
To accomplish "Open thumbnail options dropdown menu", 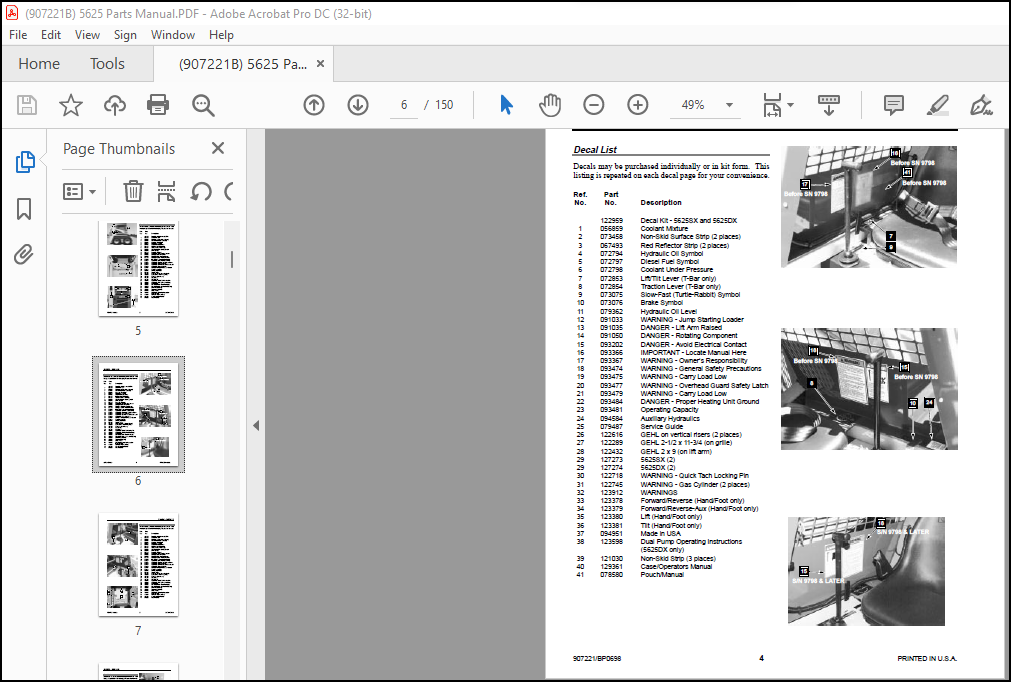I will point(79,191).
